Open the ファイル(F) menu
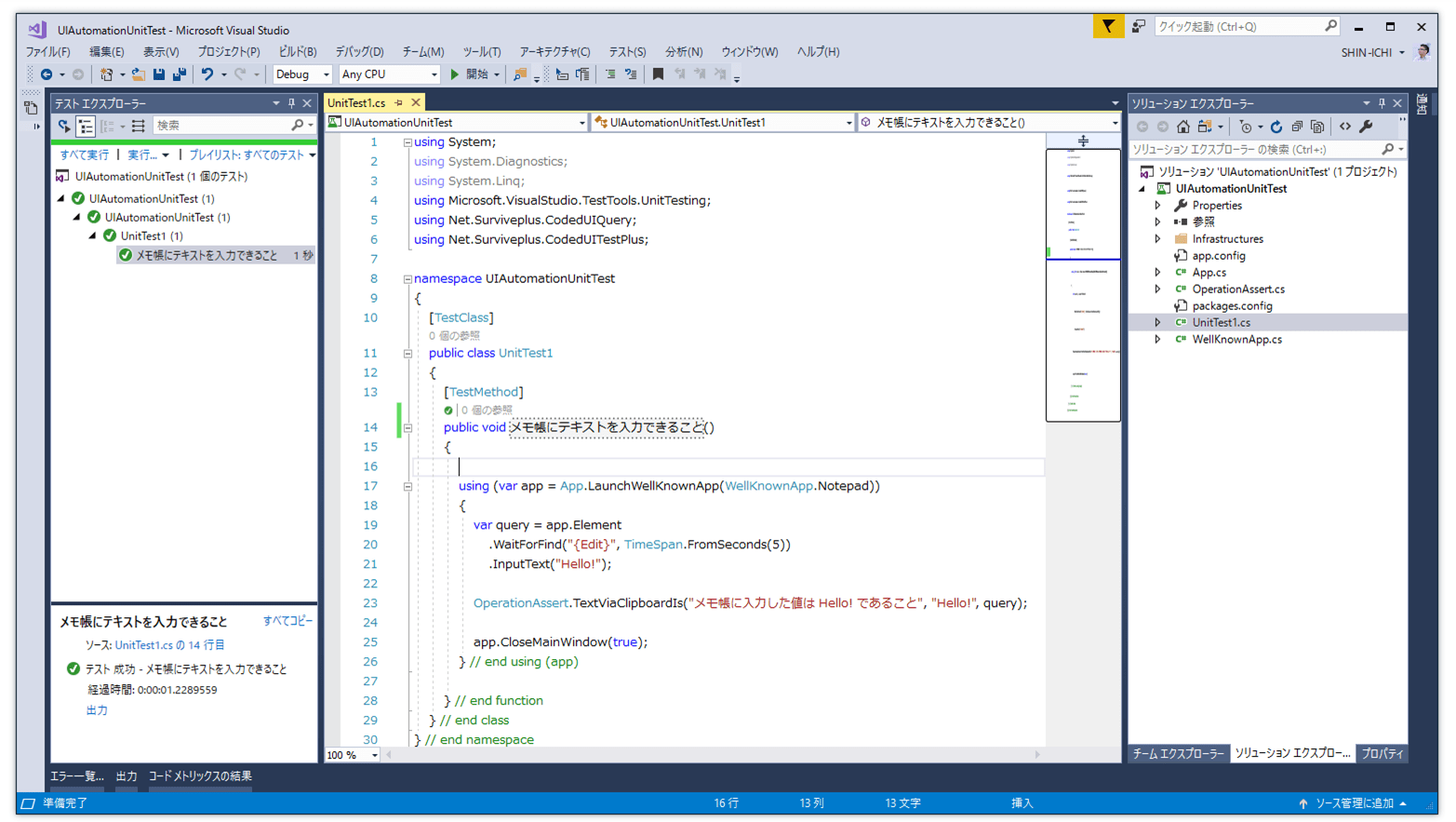 coord(48,52)
